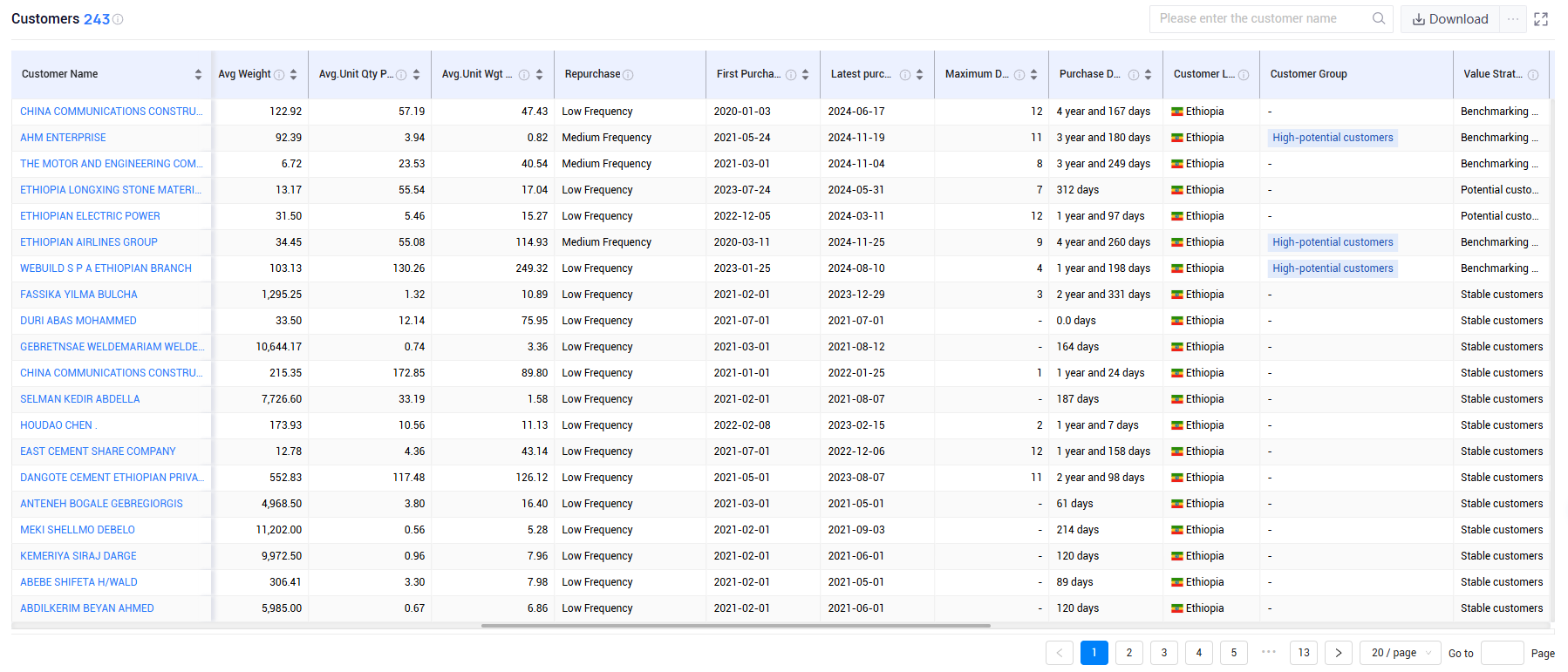Screen dimensions: 1568x672
Task: Open MEKI SHELLMO DEBELO customer
Action: coord(78,530)
